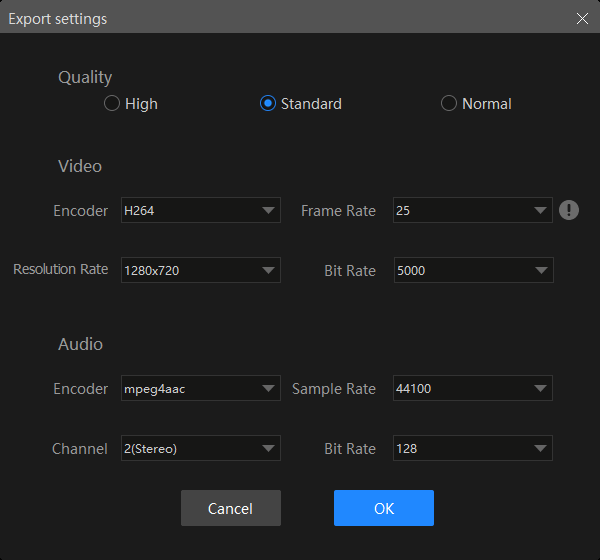600x560 pixels.
Task: Expand the video Bit Rate dropdown showing 5000
Action: (x=472, y=270)
